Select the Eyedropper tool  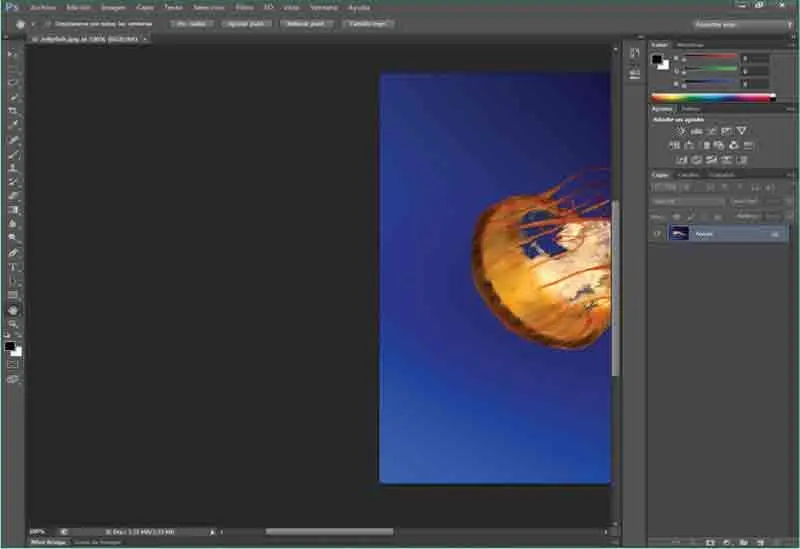[13, 125]
